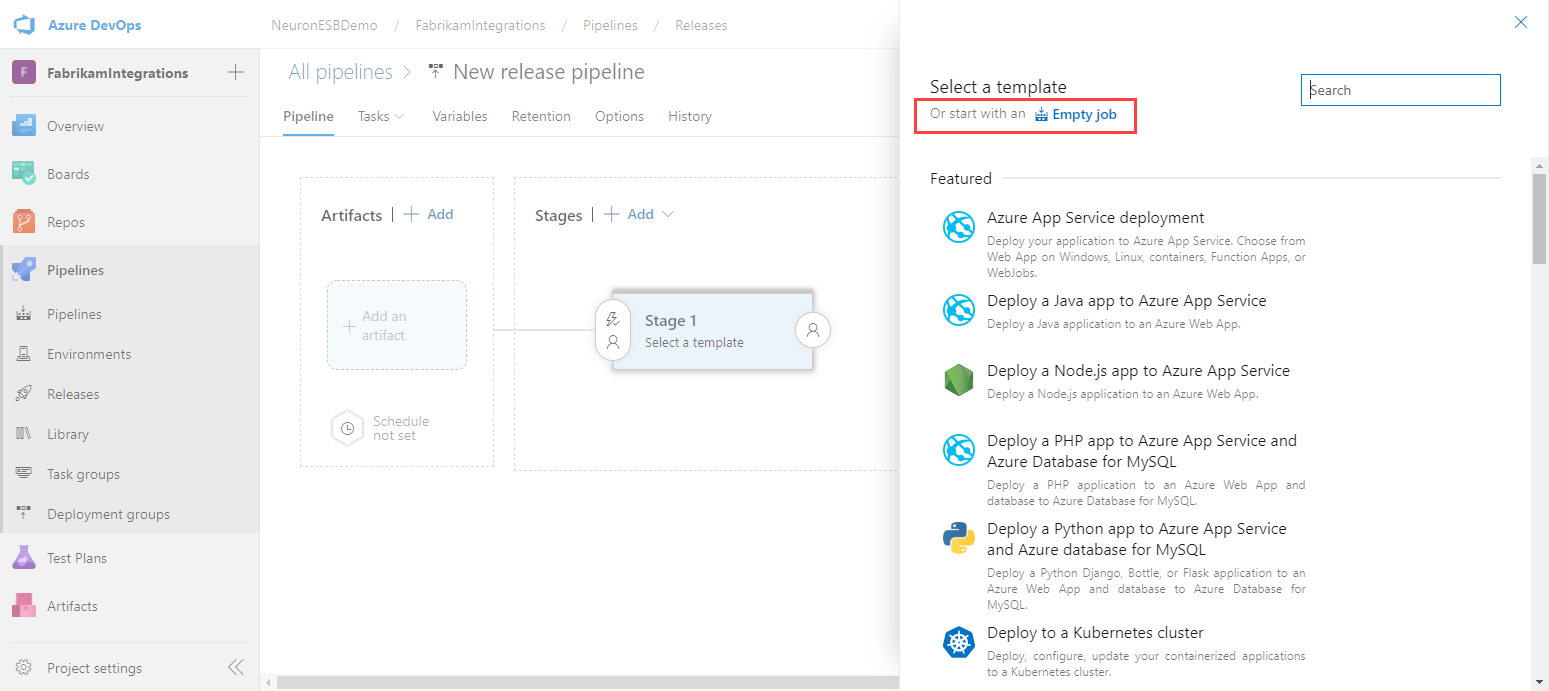Open the Repos icon in sidebar
The height and width of the screenshot is (691, 1549).
point(24,222)
